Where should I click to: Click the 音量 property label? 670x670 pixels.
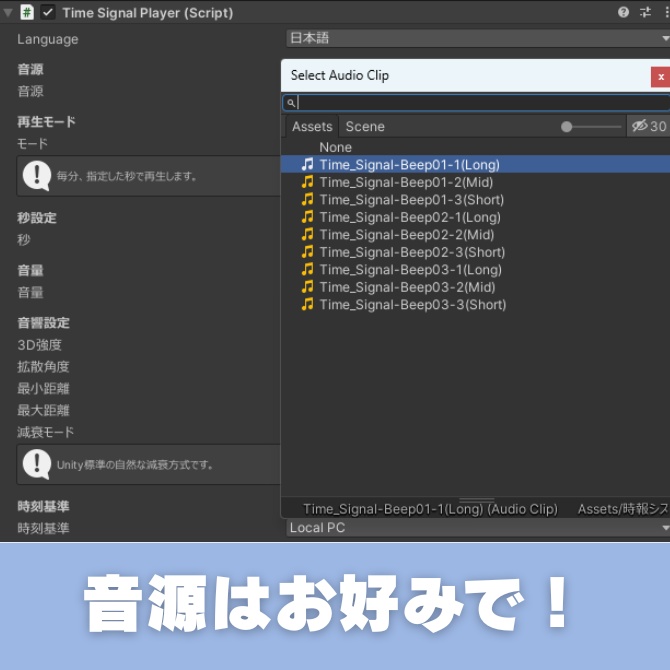(30, 292)
